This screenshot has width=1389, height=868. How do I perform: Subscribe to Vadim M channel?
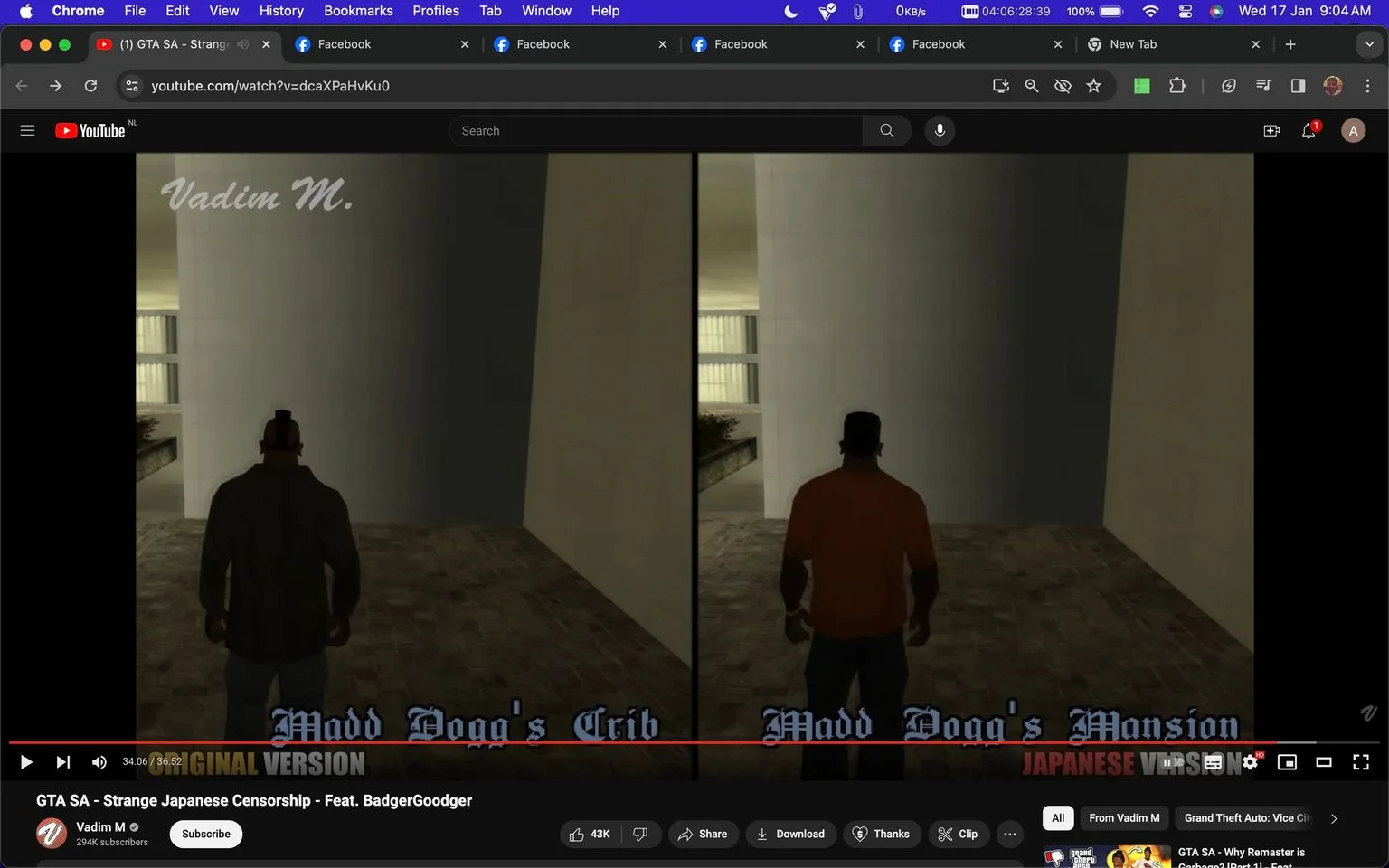pyautogui.click(x=206, y=834)
